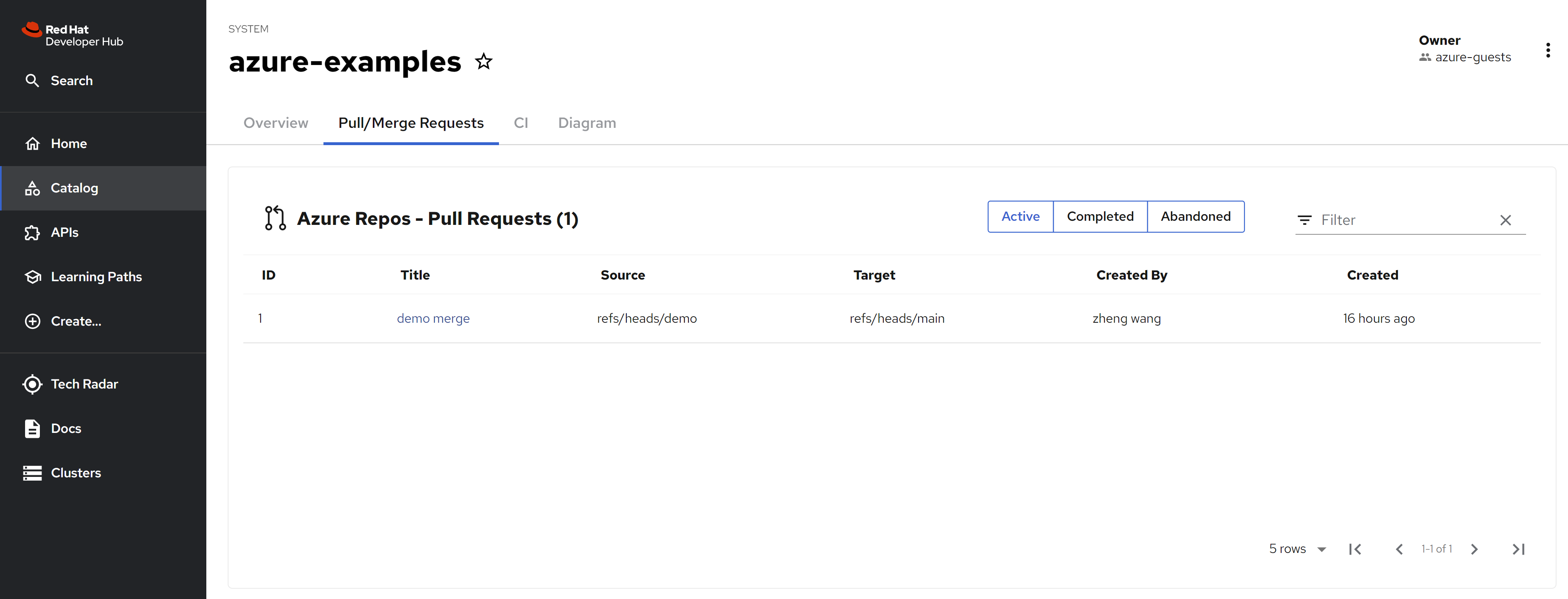1568x599 pixels.
Task: Switch to the CI tab
Action: click(x=520, y=123)
